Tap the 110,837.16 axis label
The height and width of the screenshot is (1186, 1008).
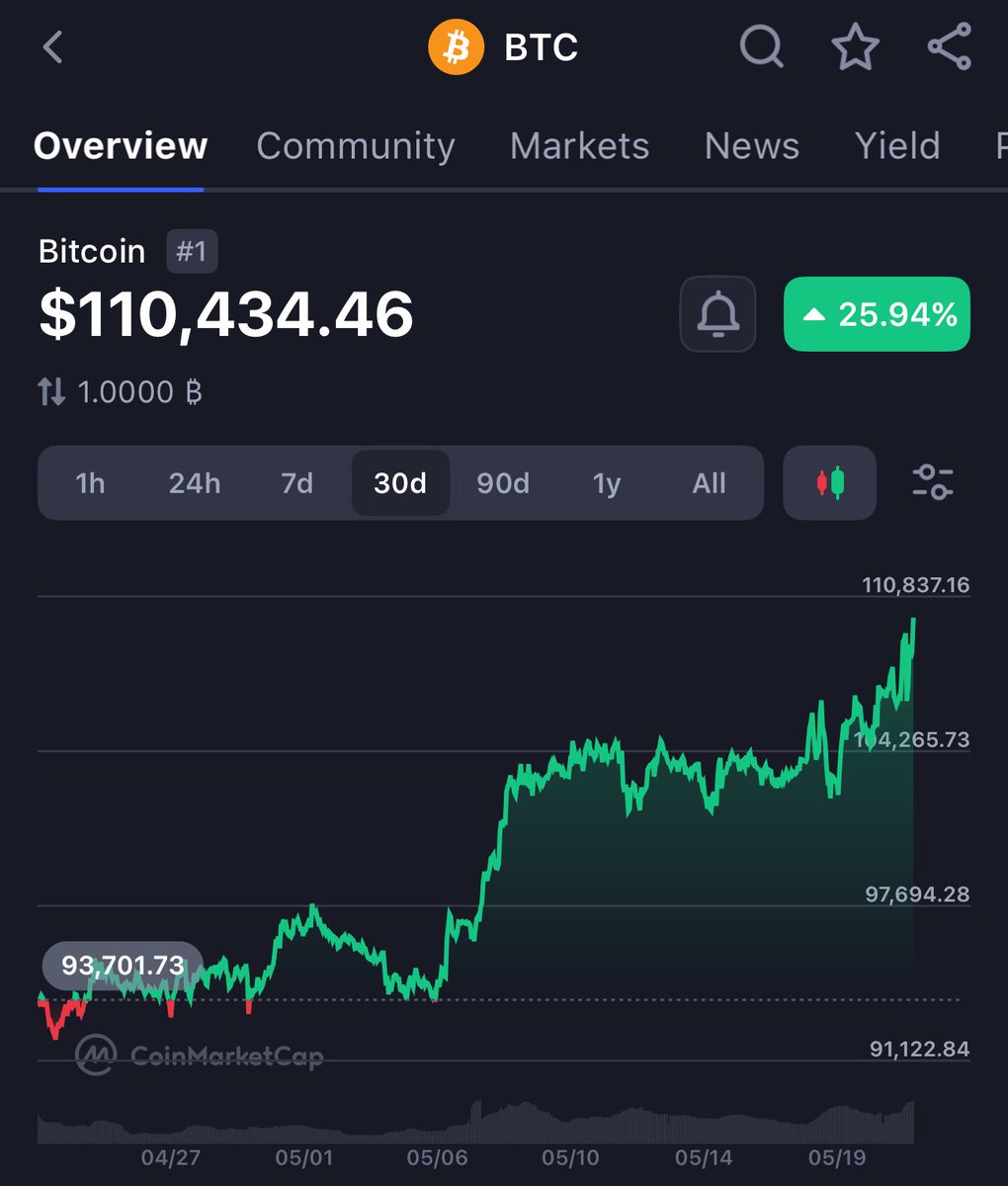916,585
